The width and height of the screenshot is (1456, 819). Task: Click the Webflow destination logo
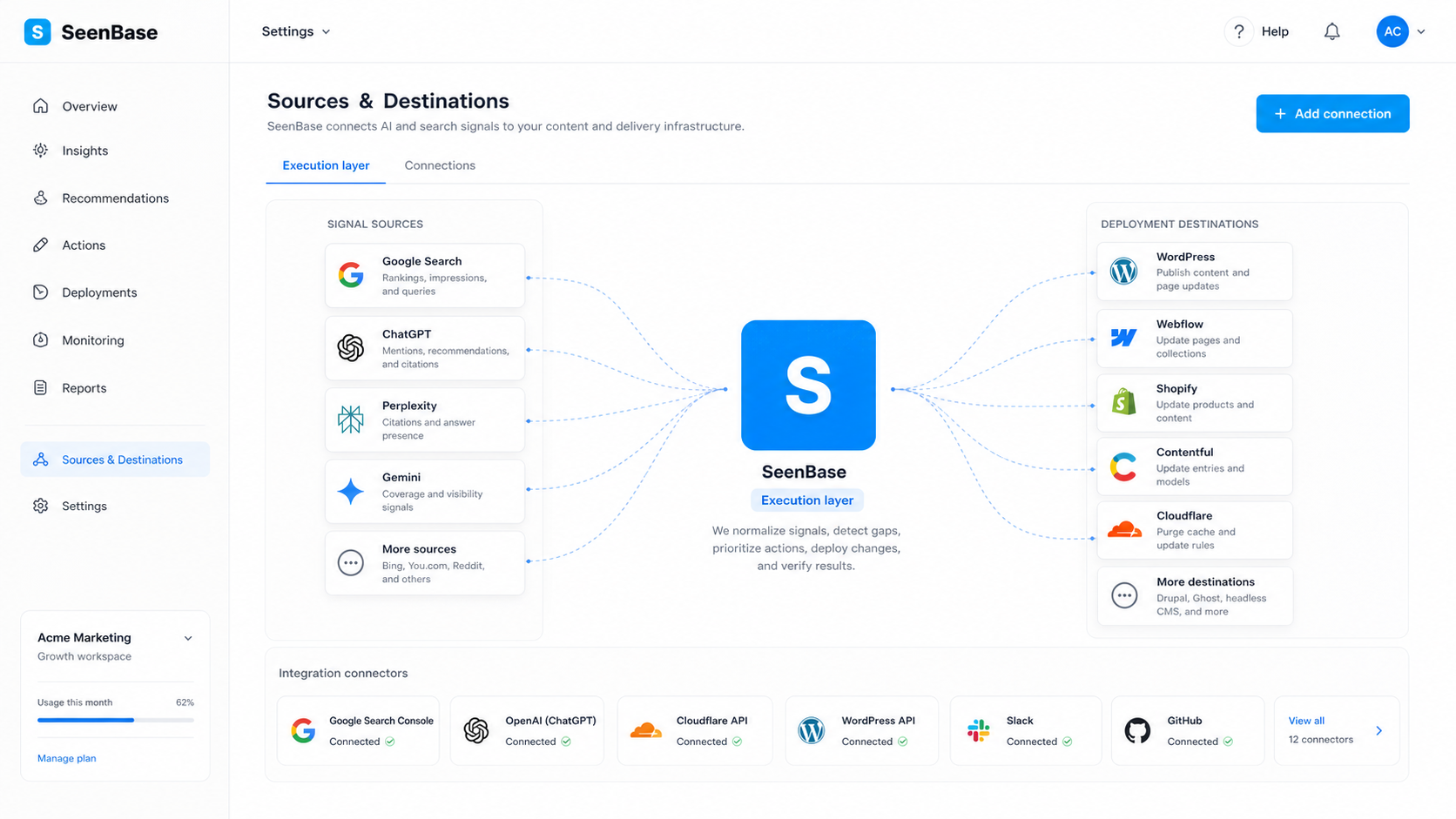click(x=1124, y=337)
